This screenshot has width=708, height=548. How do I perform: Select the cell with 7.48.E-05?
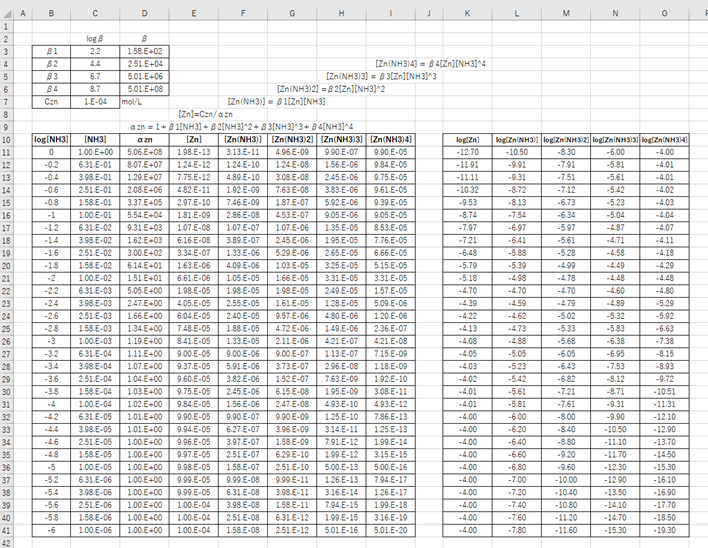pyautogui.click(x=194, y=329)
